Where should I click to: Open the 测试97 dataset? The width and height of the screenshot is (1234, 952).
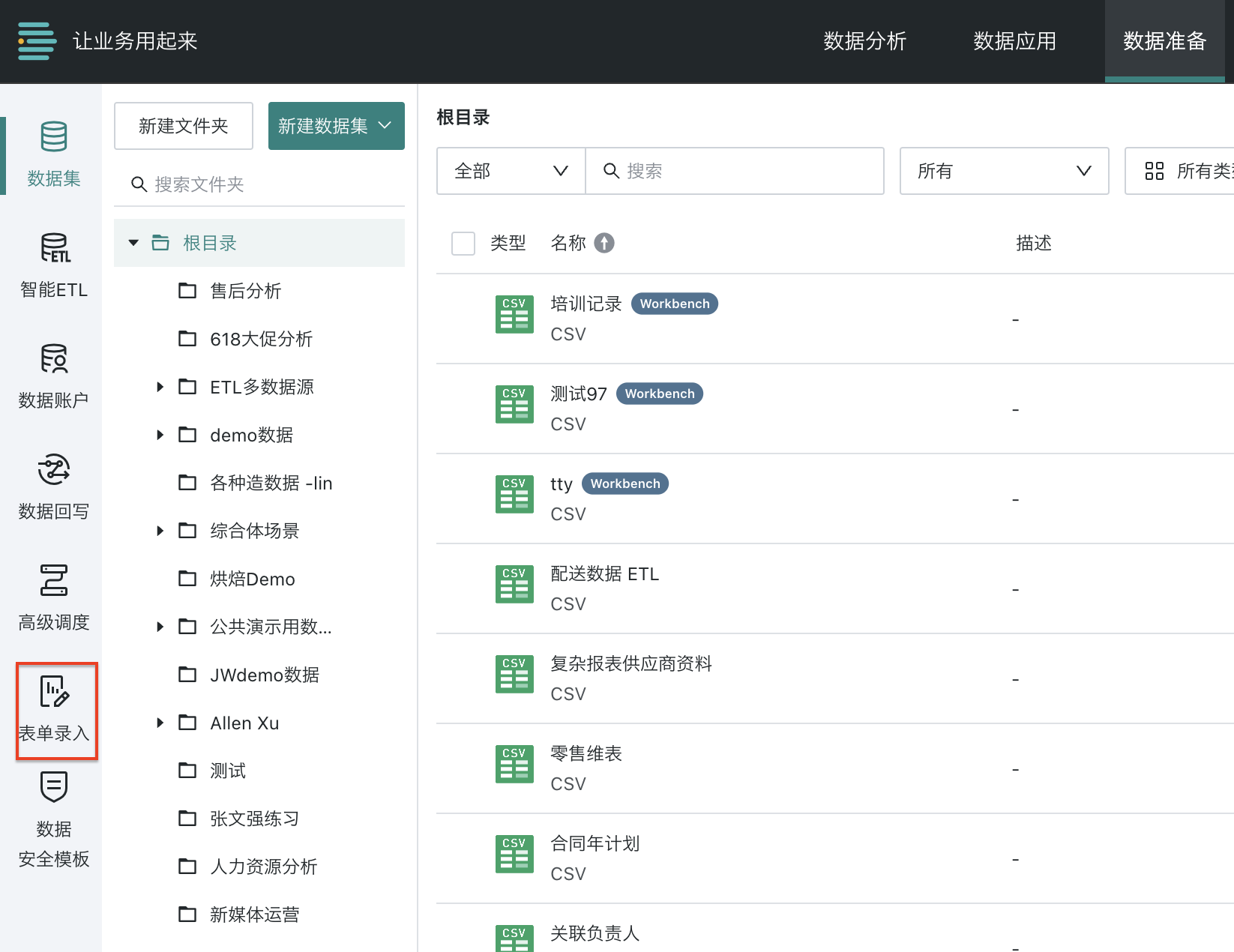pyautogui.click(x=579, y=394)
